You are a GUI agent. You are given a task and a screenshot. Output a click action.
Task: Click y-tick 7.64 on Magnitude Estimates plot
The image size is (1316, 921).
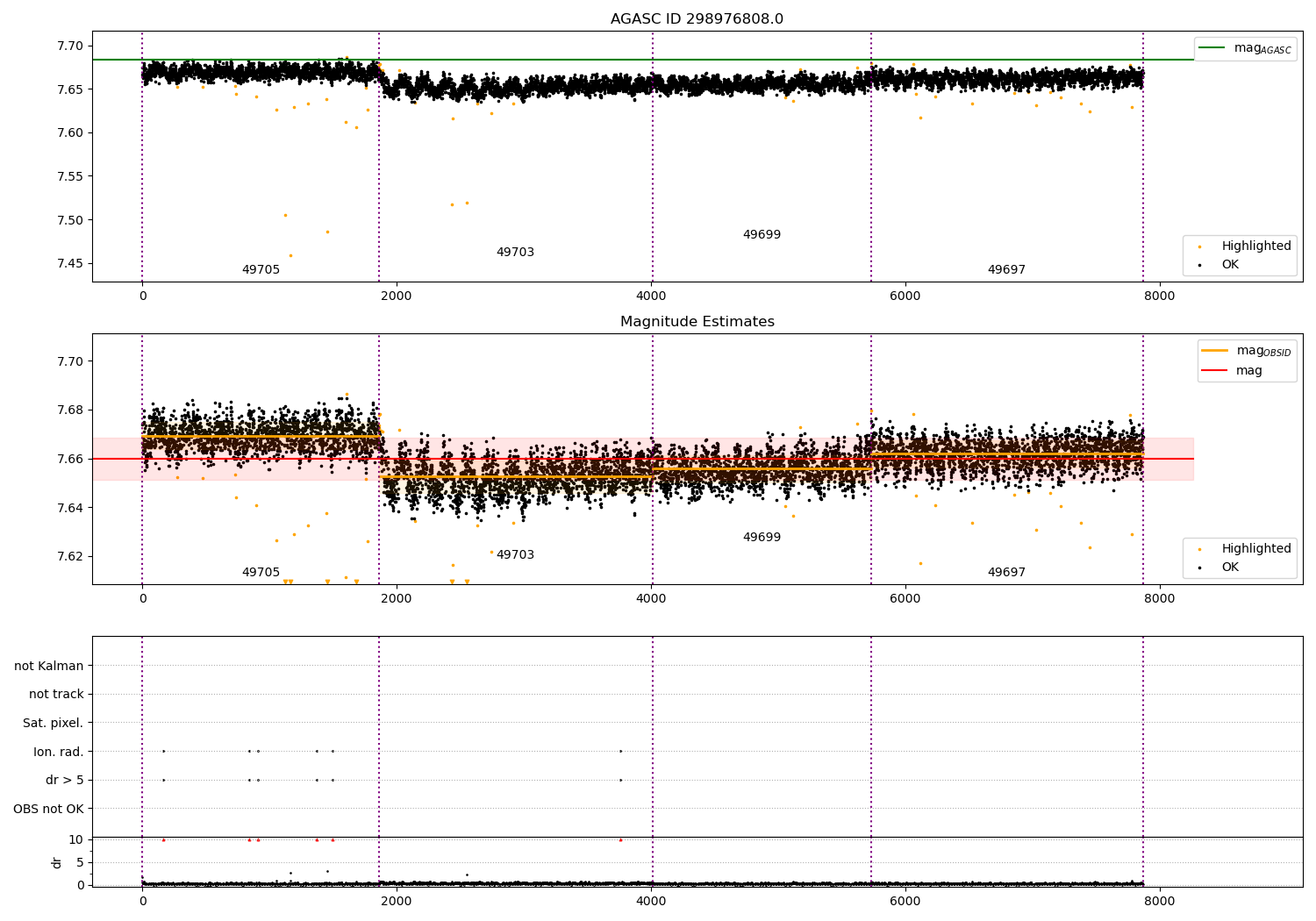pyautogui.click(x=71, y=508)
